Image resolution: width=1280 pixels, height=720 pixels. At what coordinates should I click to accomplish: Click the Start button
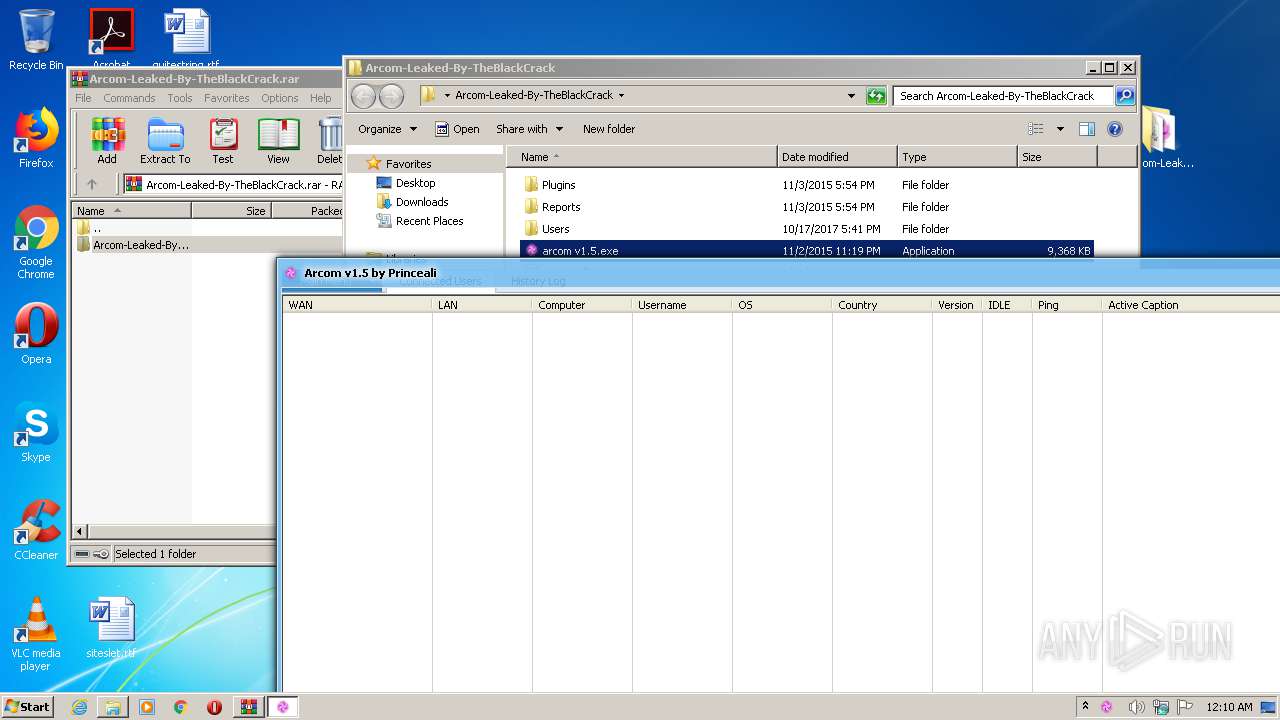pos(28,707)
